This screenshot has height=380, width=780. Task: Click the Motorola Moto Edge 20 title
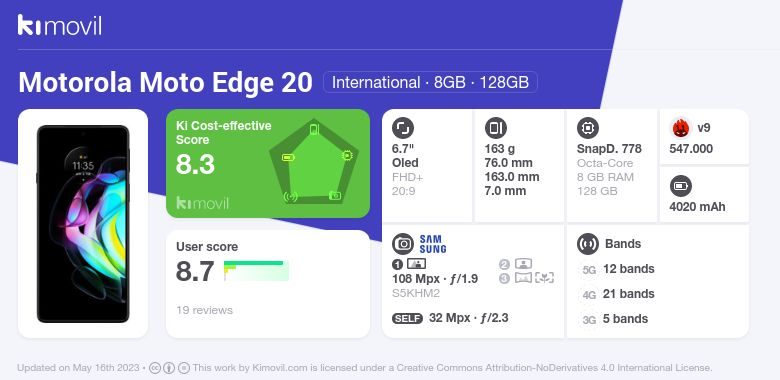(165, 82)
